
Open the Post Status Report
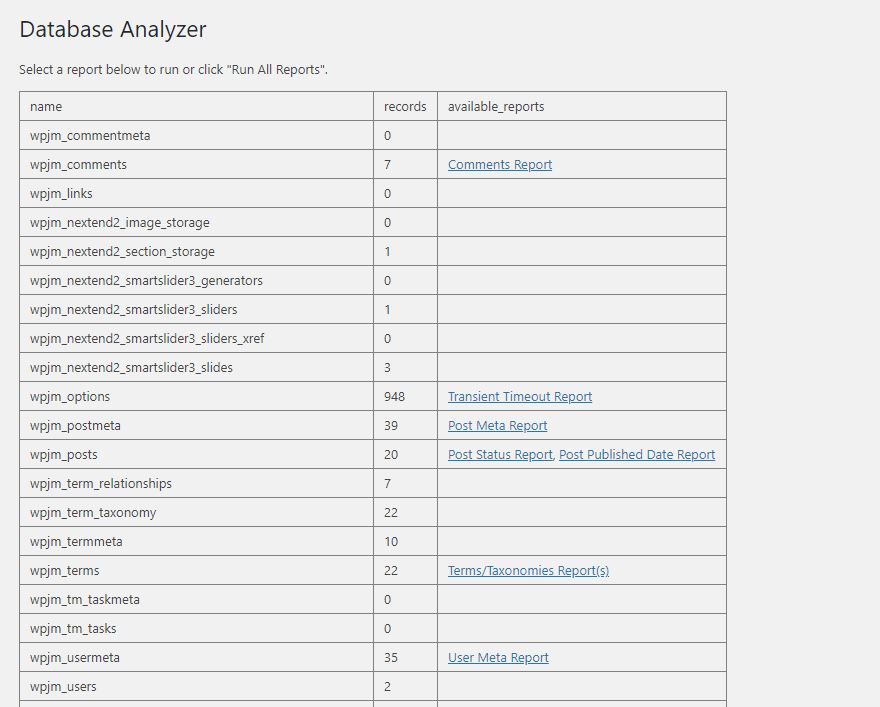click(x=500, y=454)
